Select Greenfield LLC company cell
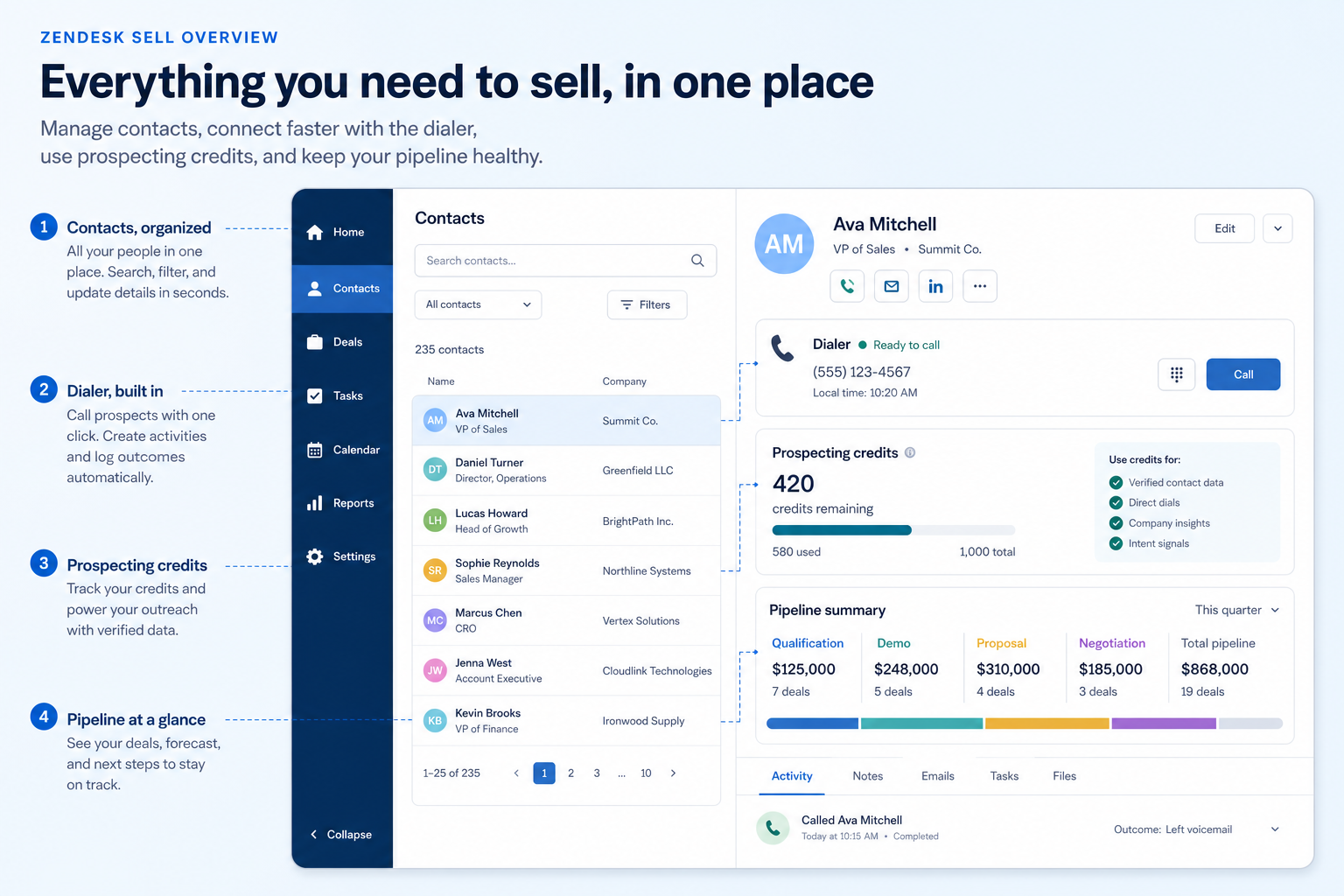 pos(638,471)
